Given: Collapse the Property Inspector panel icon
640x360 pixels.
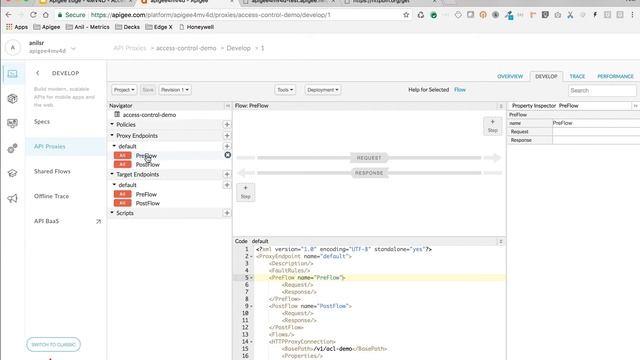Looking at the screenshot, I should click(635, 106).
